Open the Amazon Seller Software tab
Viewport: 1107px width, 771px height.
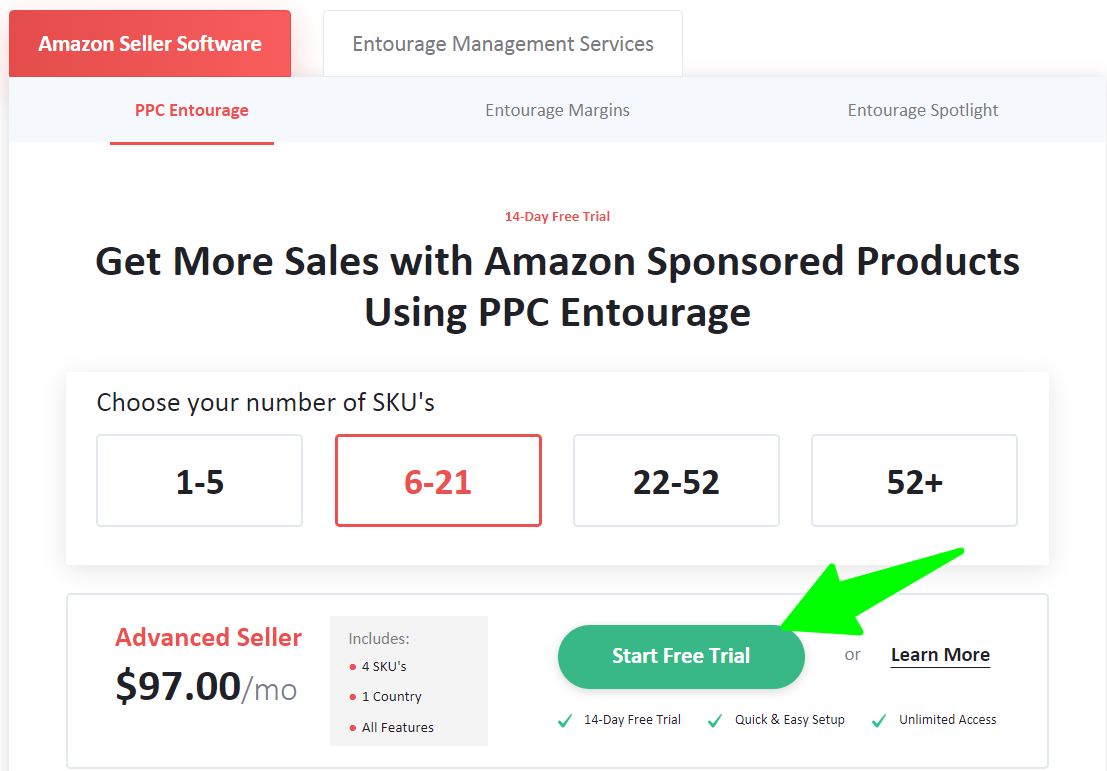pyautogui.click(x=150, y=44)
